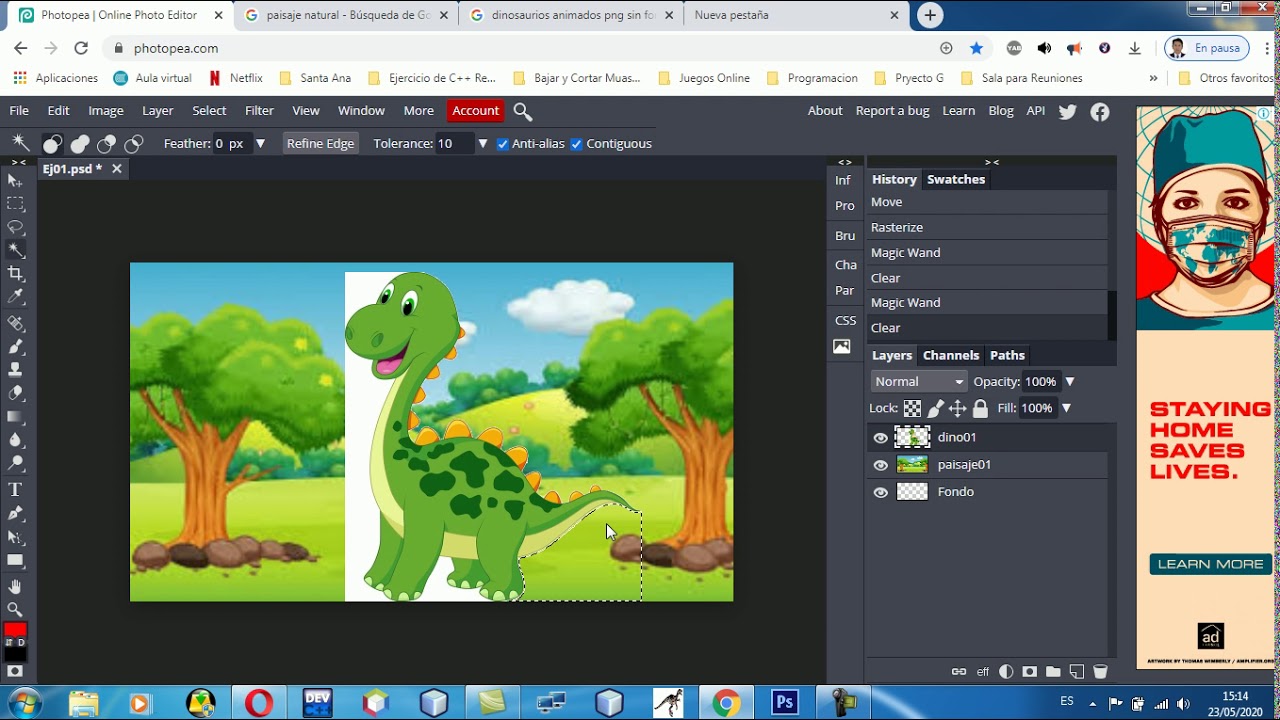Open the Twitter link icon
Screen dimensions: 1280x720
(1068, 111)
